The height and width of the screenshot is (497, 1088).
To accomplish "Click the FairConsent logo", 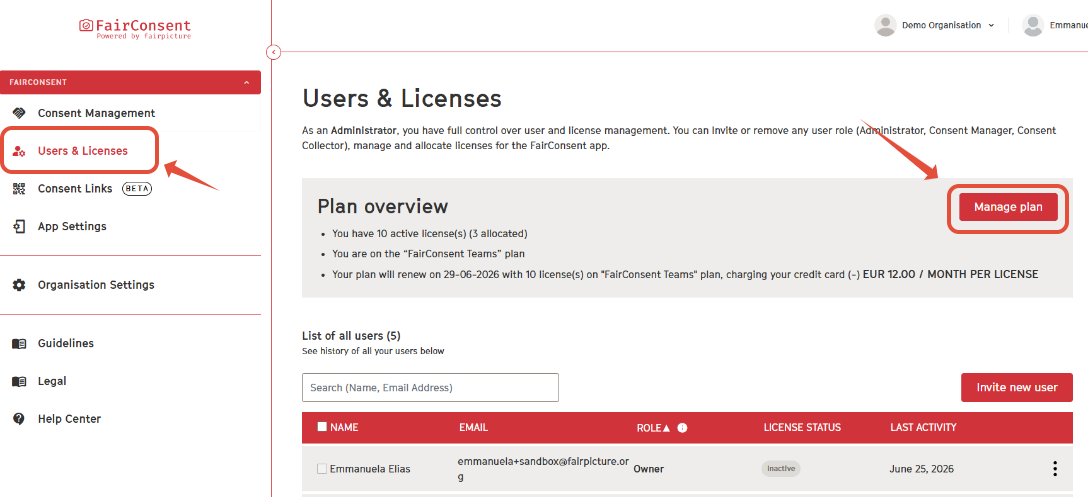I will coord(135,28).
